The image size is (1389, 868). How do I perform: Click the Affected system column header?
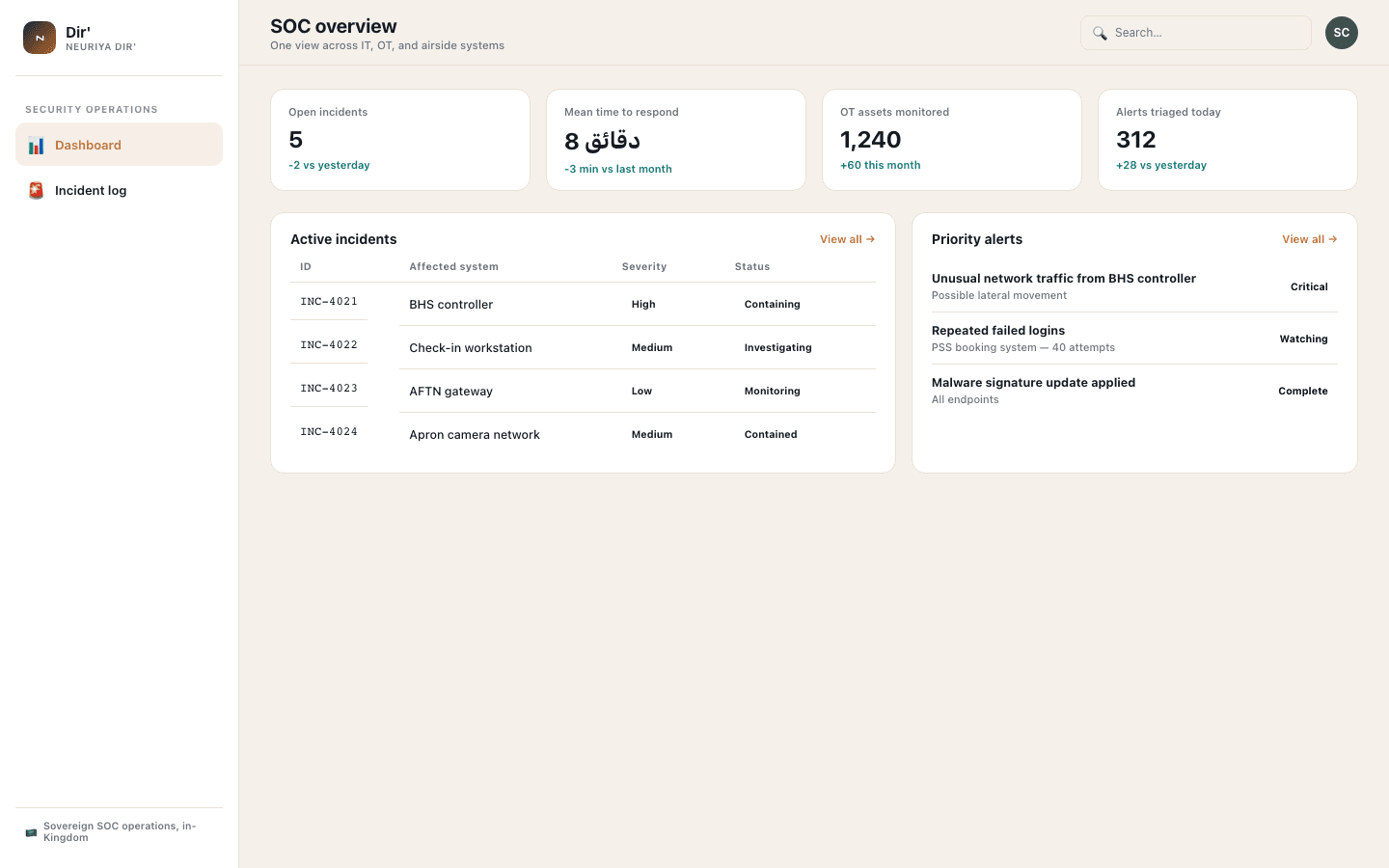(x=453, y=267)
